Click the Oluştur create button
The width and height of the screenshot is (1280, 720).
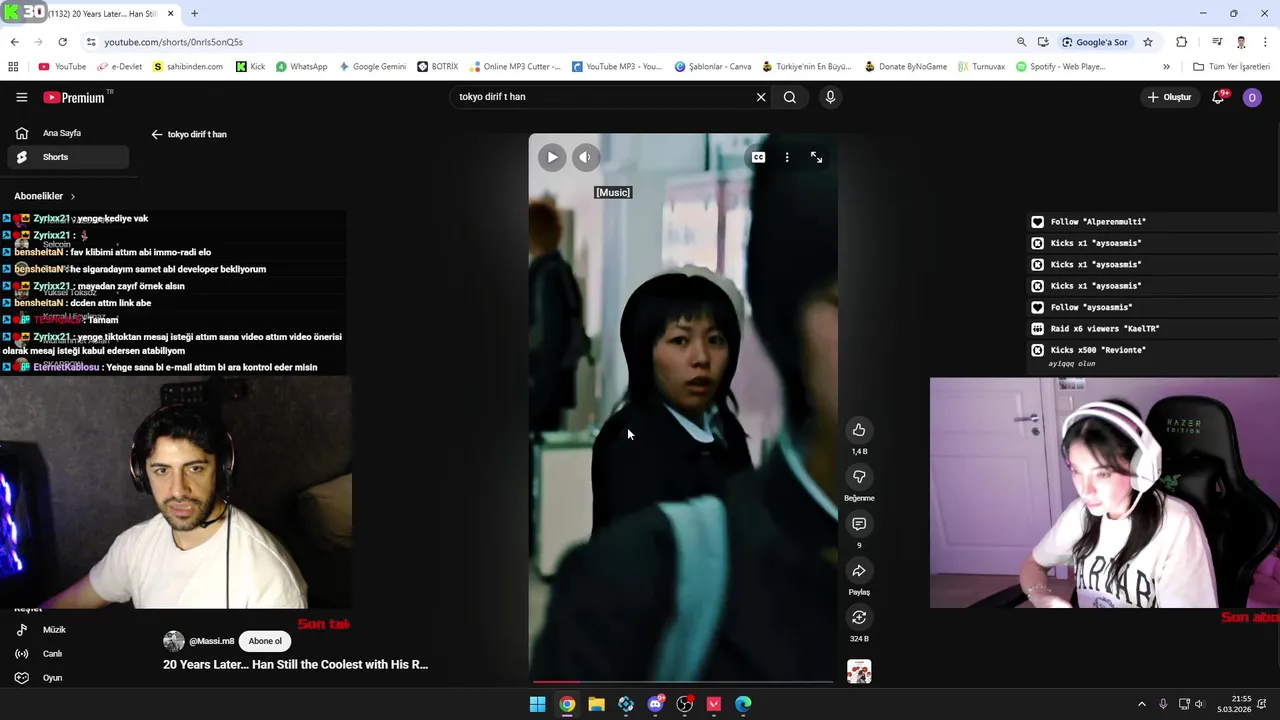pyautogui.click(x=1169, y=97)
